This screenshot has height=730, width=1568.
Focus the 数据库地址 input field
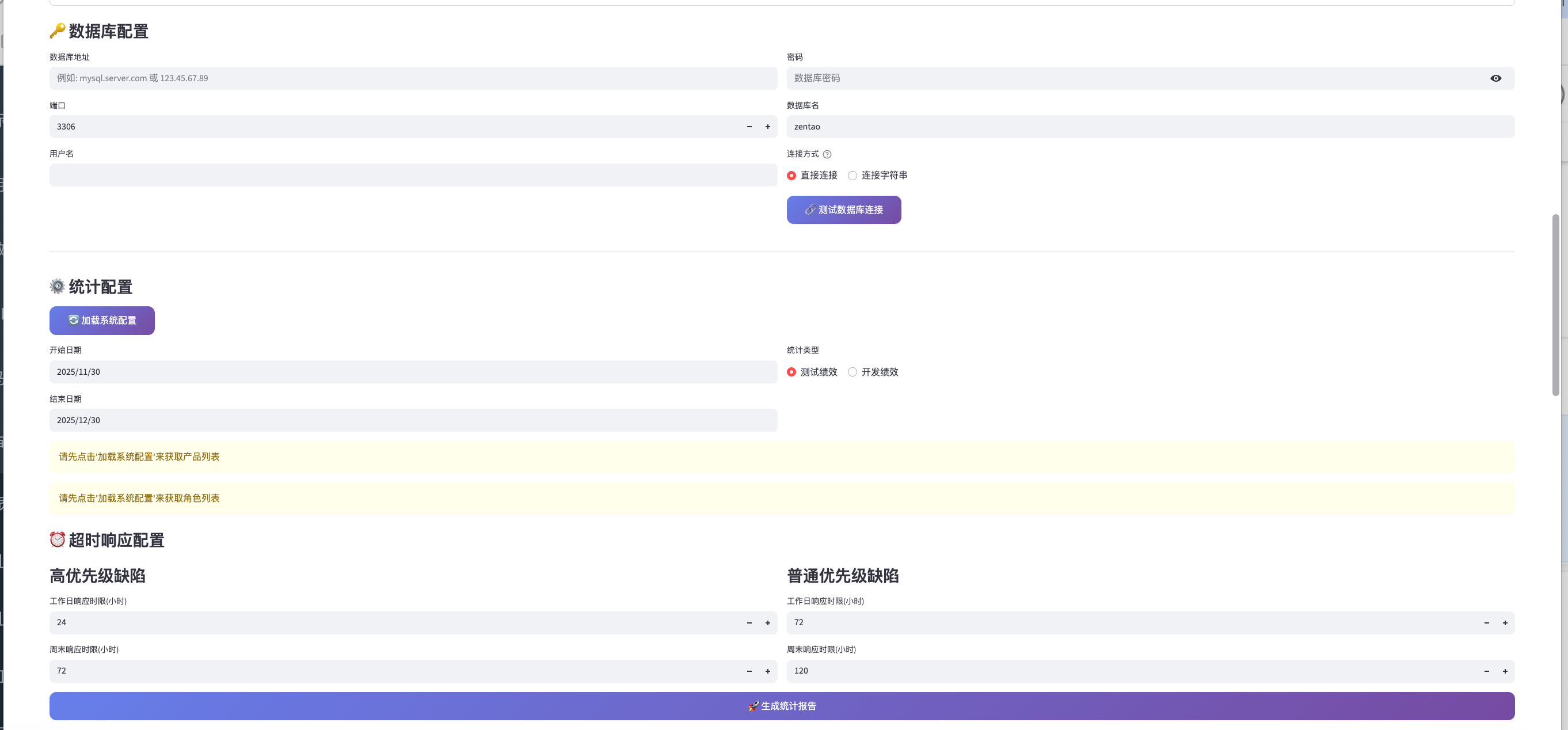click(x=413, y=78)
